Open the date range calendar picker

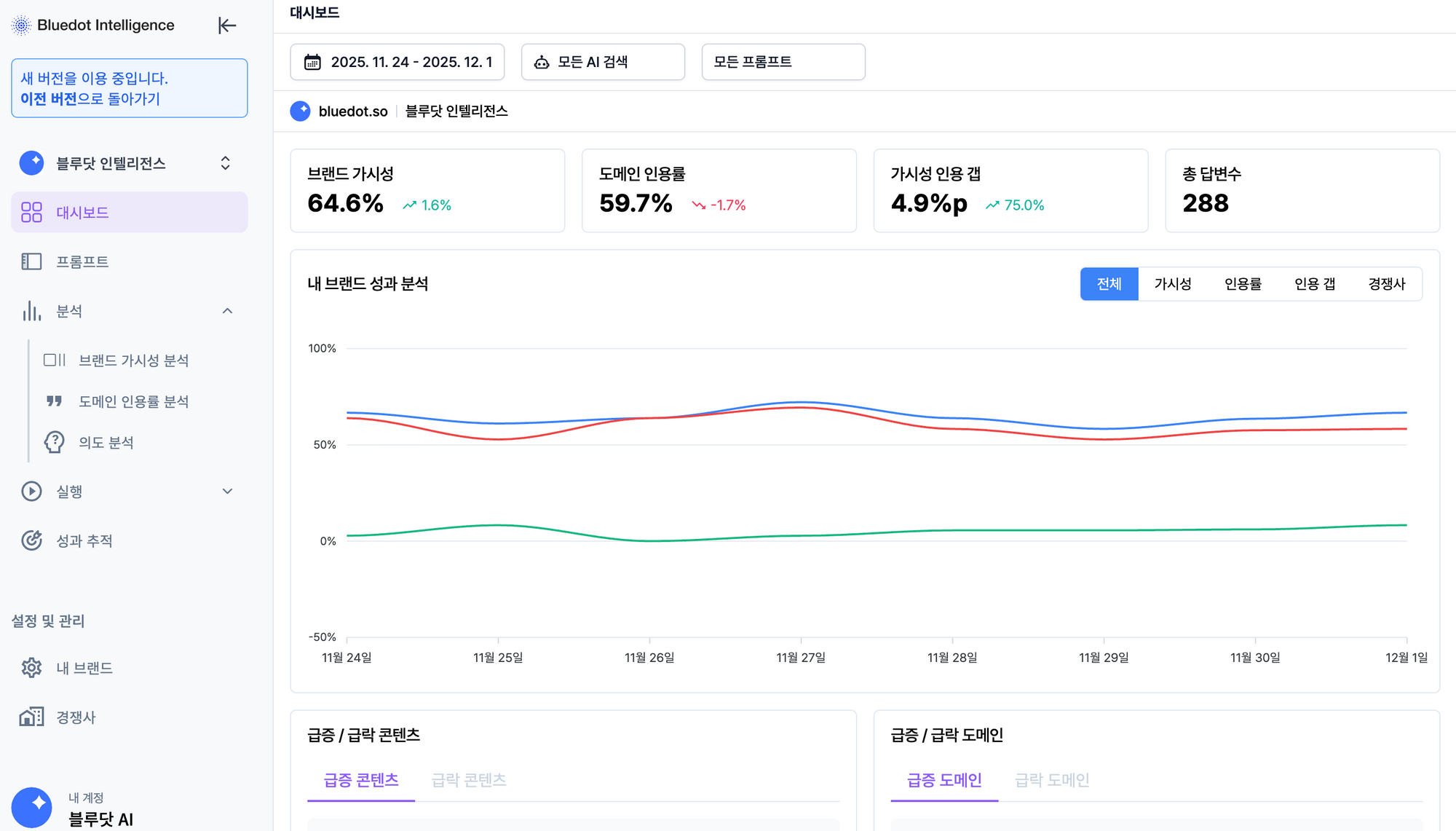coord(397,62)
